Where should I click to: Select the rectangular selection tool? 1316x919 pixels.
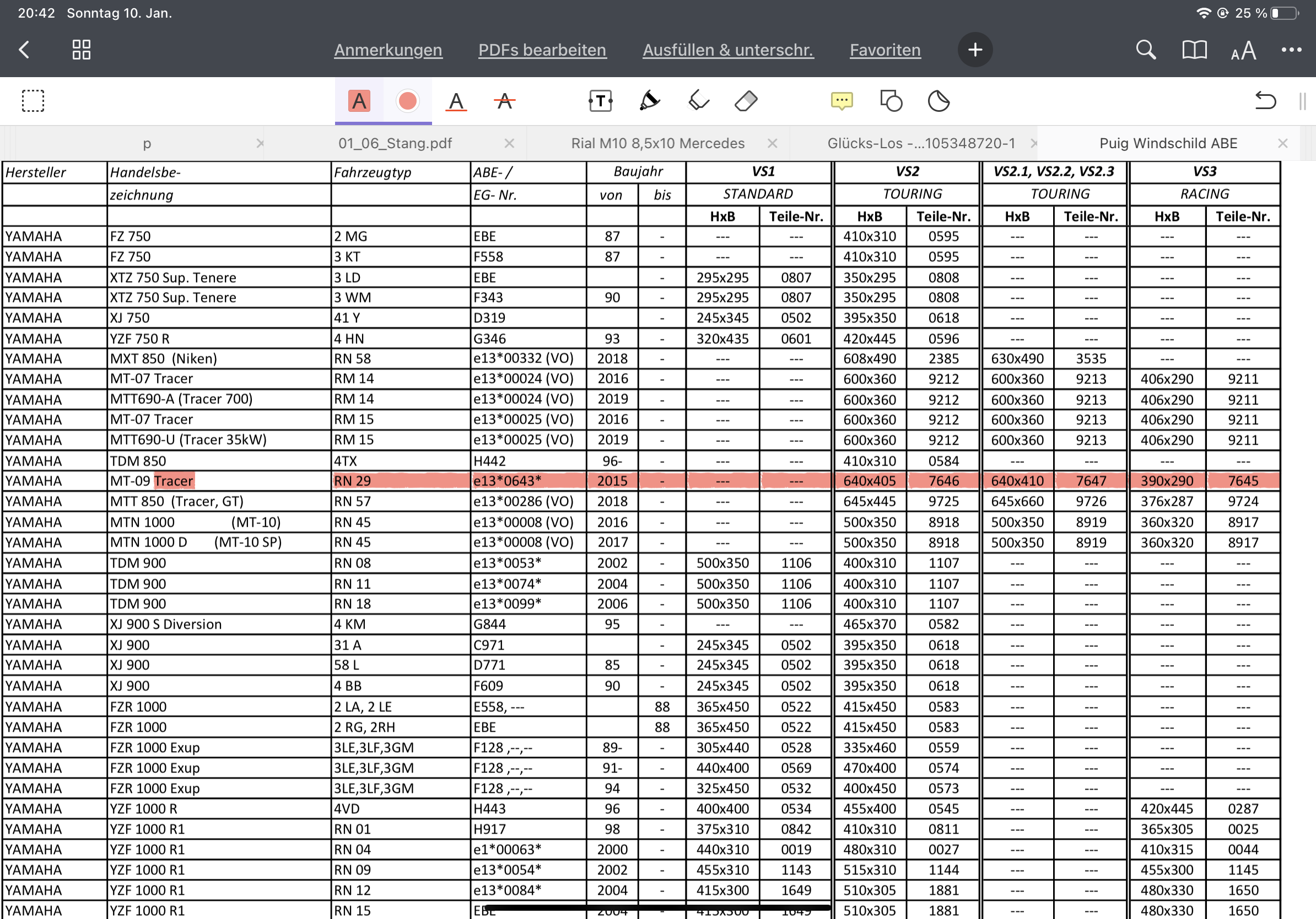(x=33, y=101)
